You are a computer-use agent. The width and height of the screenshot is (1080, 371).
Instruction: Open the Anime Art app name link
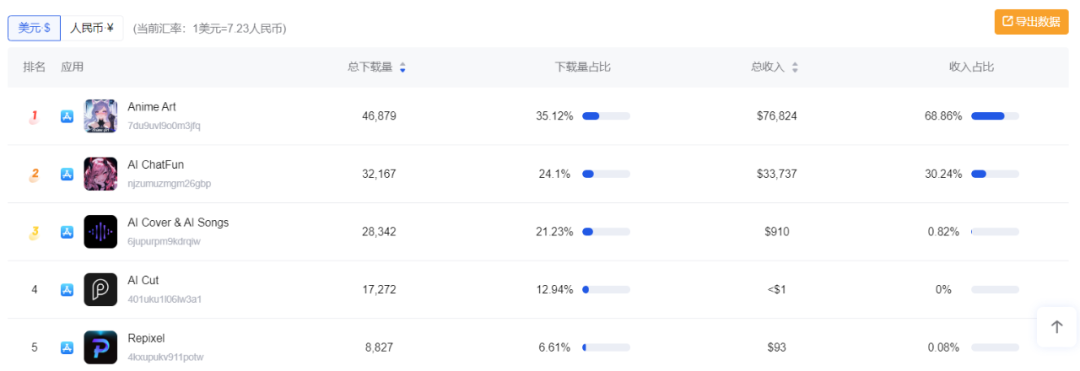(152, 107)
